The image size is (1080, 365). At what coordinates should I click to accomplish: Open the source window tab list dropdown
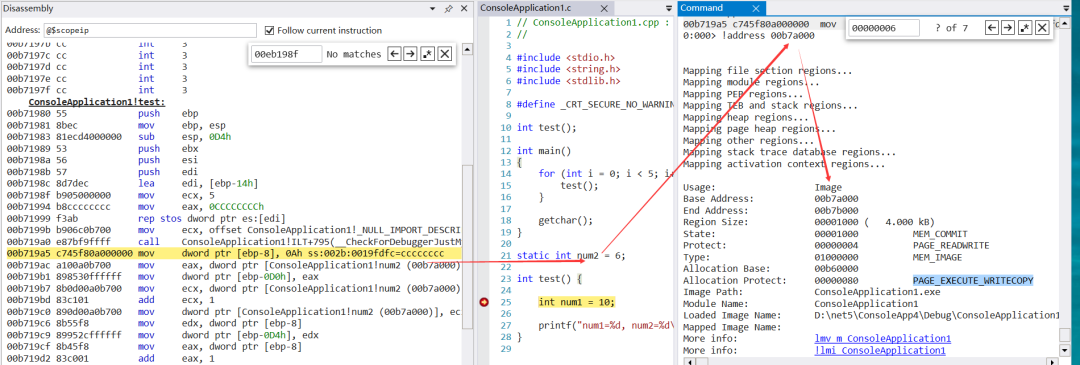tap(668, 8)
